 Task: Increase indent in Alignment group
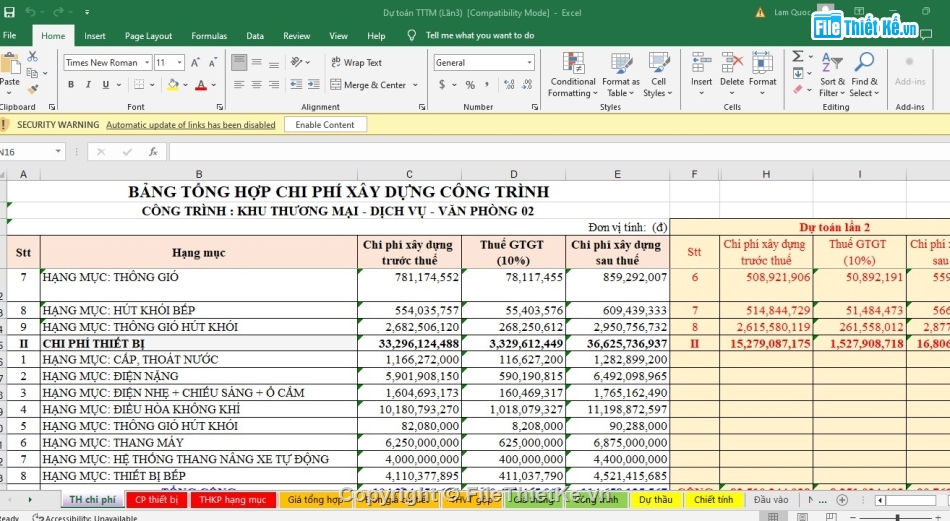click(314, 85)
